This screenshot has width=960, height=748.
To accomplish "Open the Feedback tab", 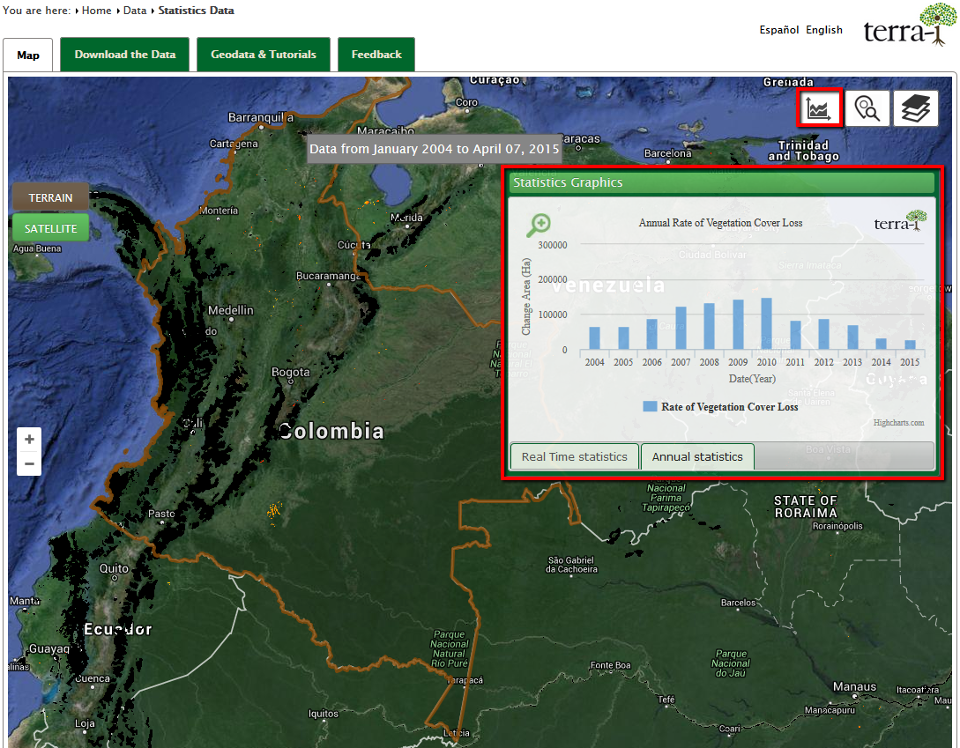I will pyautogui.click(x=377, y=54).
